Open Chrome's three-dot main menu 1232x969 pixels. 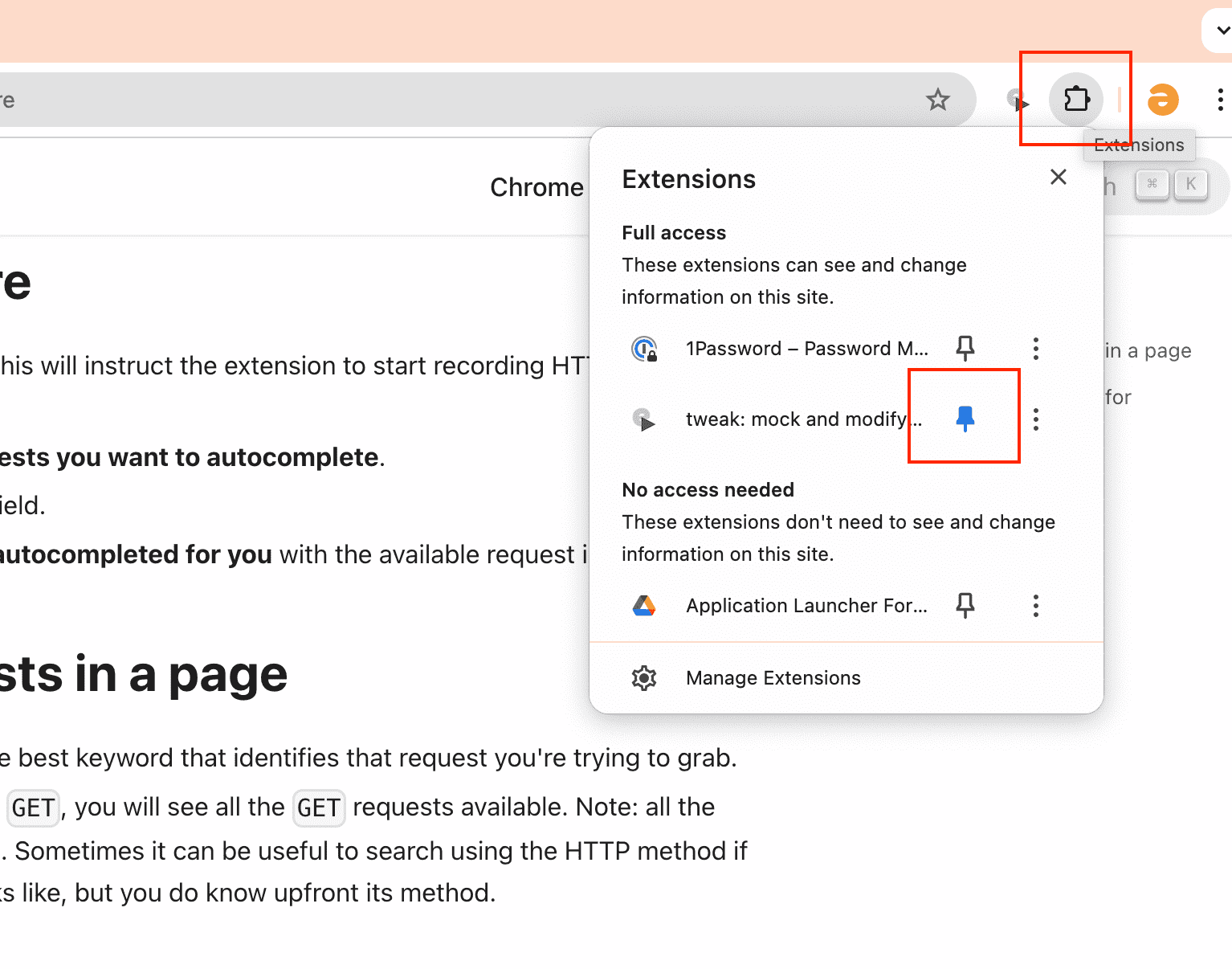[1220, 100]
